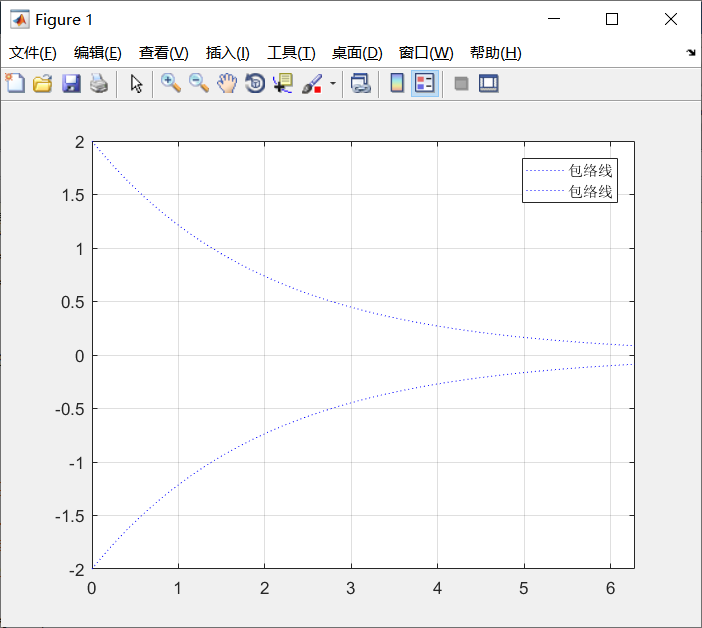Click the x-axis tick label 6

(x=610, y=588)
